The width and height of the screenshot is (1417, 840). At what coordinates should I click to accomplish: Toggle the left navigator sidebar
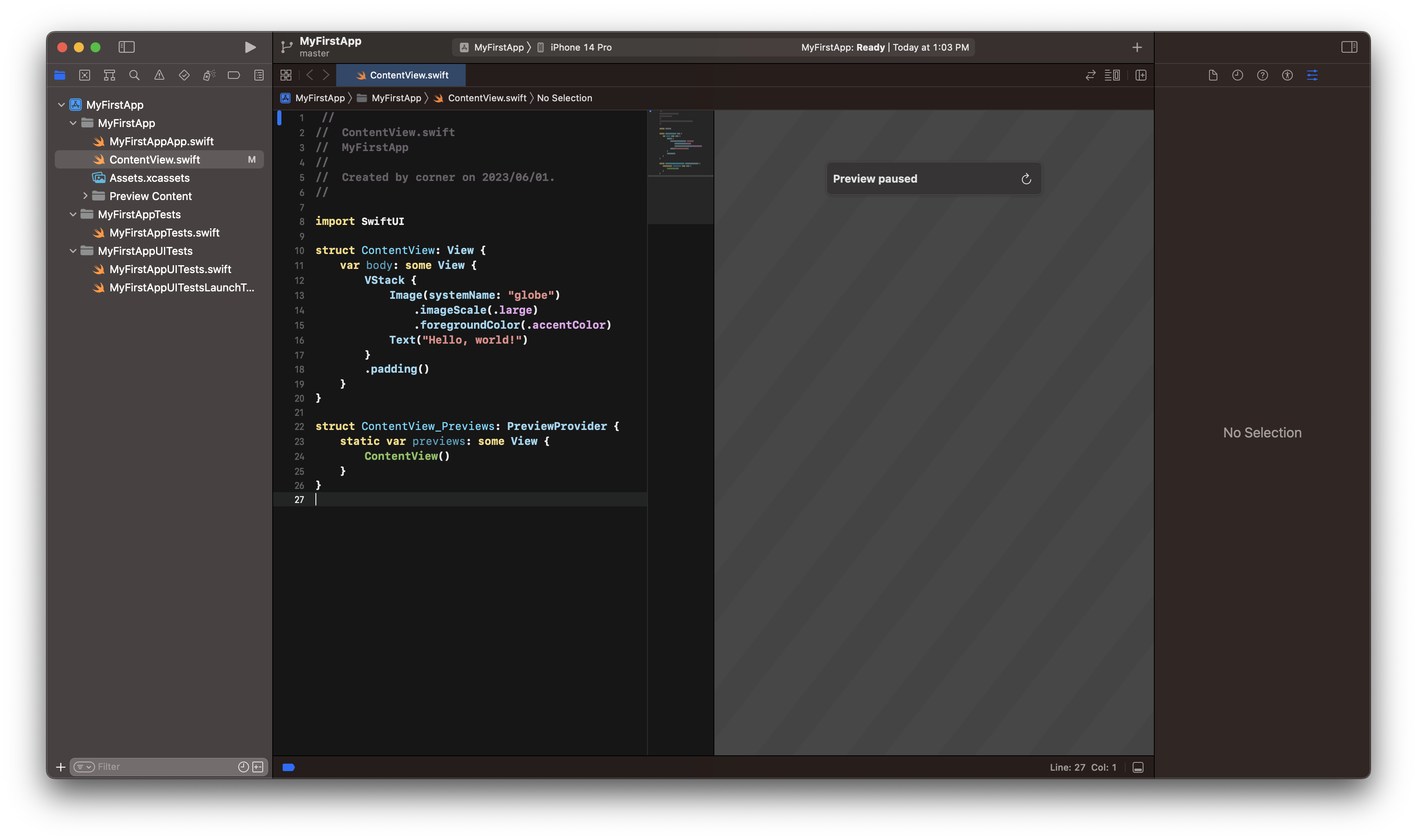pos(126,48)
